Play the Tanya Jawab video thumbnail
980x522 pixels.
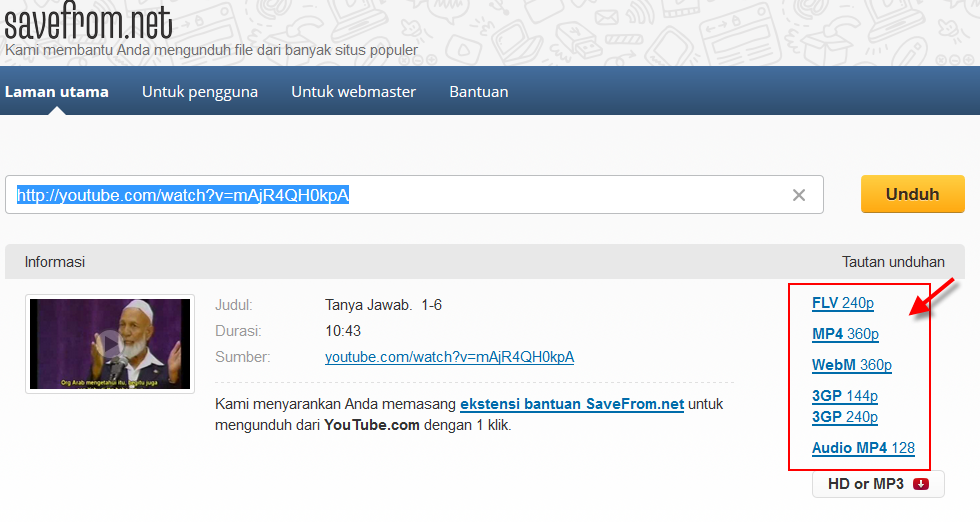pyautogui.click(x=110, y=344)
